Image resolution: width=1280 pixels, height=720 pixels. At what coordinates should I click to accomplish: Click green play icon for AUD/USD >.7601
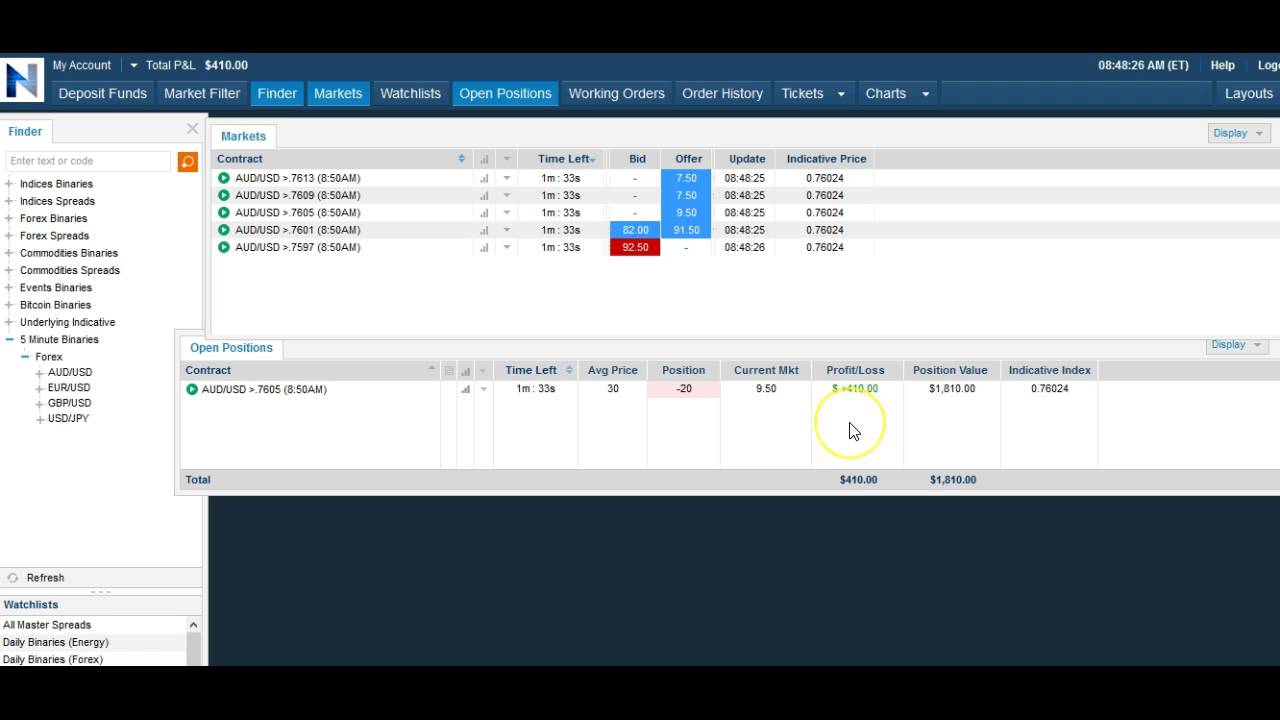click(x=224, y=230)
